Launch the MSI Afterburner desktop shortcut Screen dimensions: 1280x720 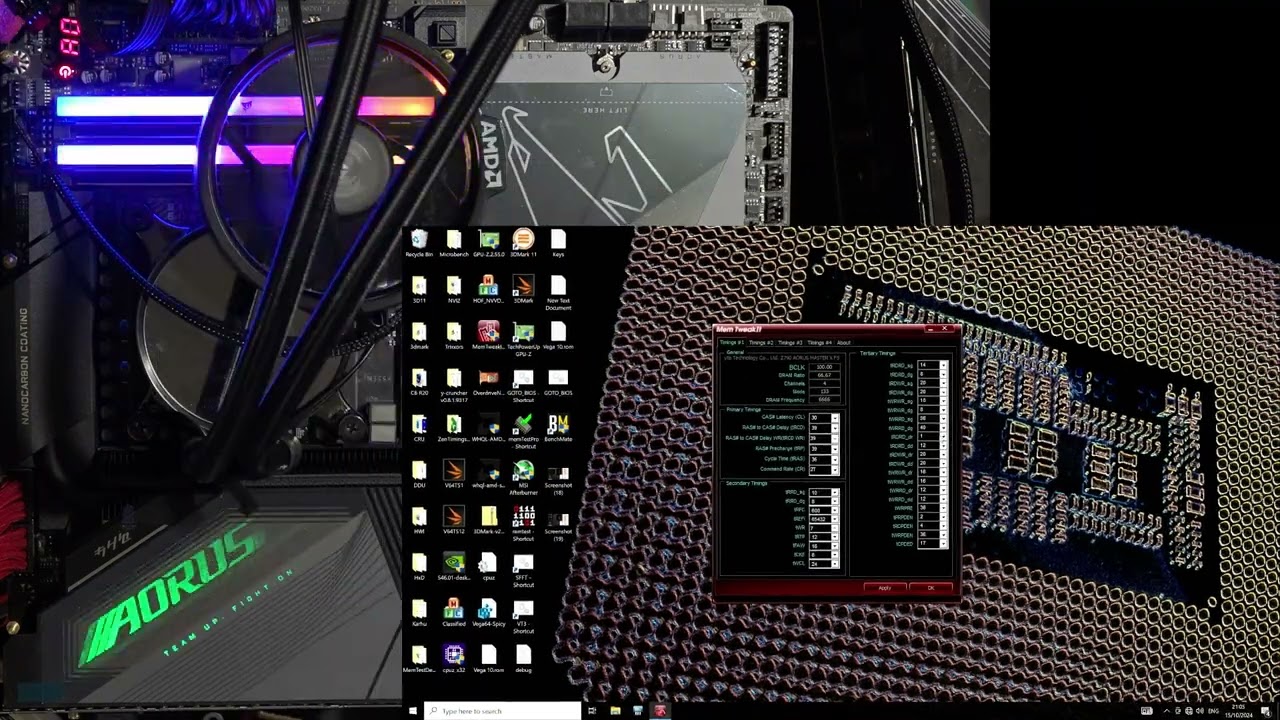point(523,477)
